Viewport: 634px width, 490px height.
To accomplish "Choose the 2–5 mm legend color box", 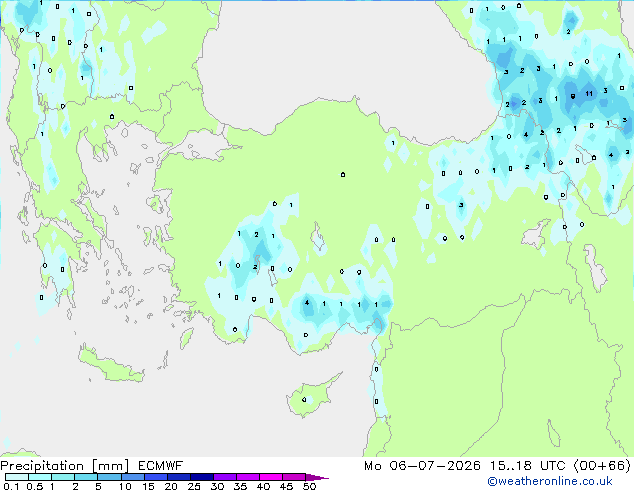I will [86, 477].
